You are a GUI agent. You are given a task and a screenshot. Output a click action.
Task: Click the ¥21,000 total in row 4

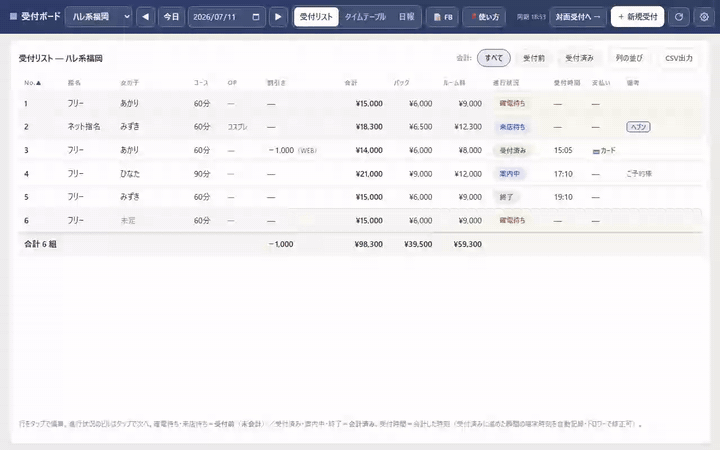369,174
